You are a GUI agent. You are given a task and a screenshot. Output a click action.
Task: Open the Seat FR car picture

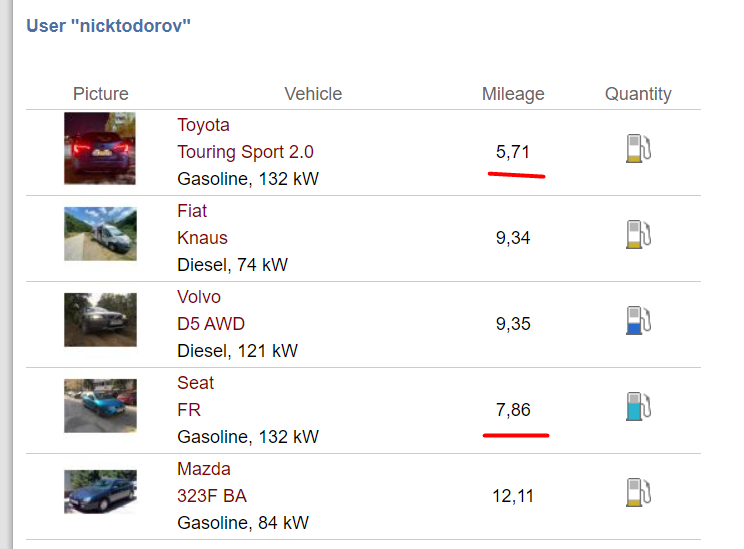coord(100,406)
